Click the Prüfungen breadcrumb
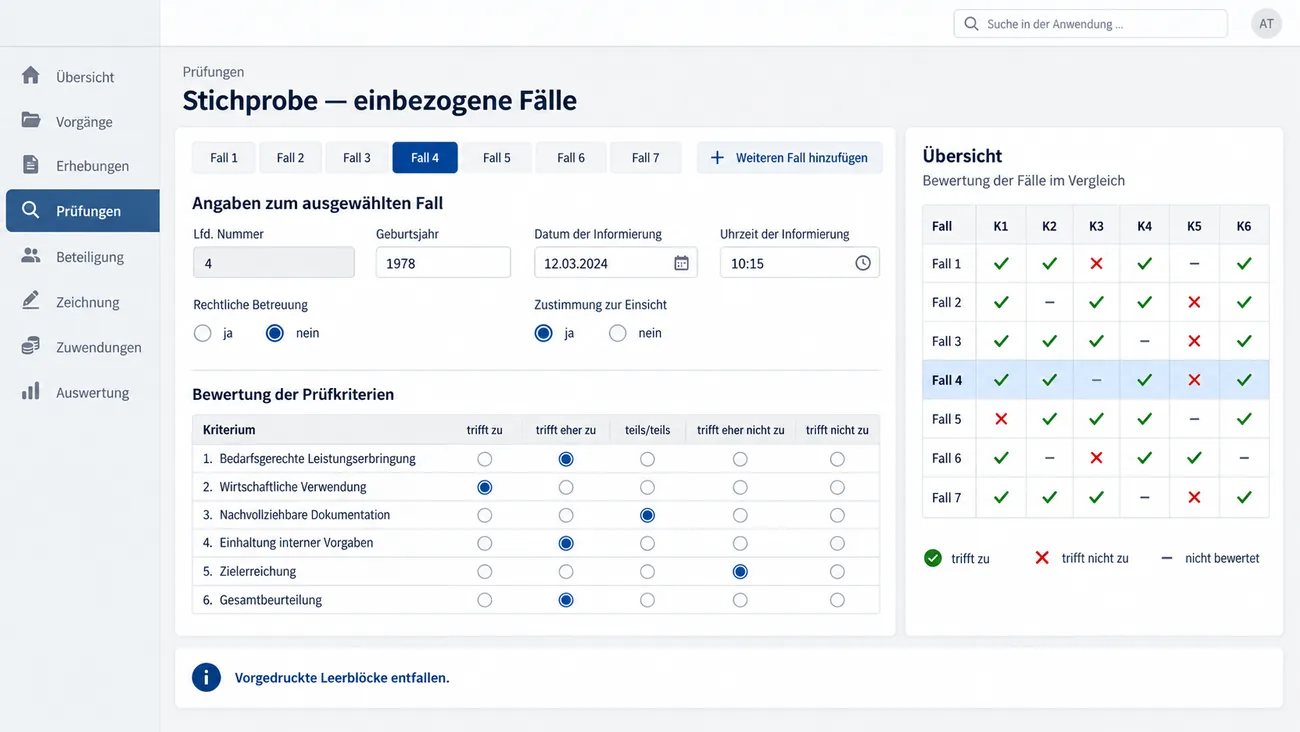1300x732 pixels. pyautogui.click(x=213, y=72)
